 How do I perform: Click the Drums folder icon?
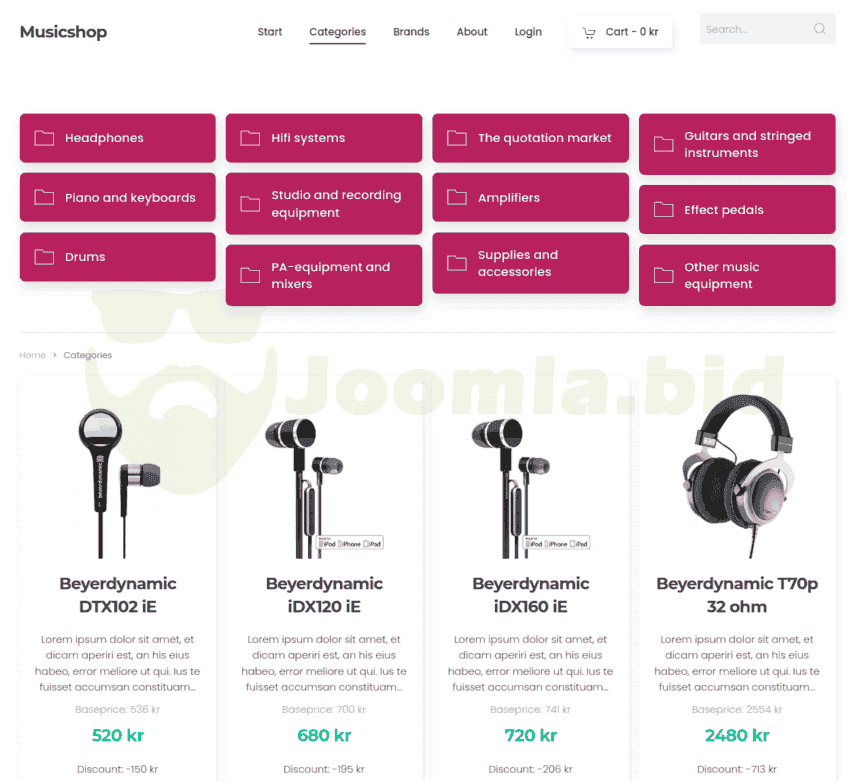(x=44, y=257)
